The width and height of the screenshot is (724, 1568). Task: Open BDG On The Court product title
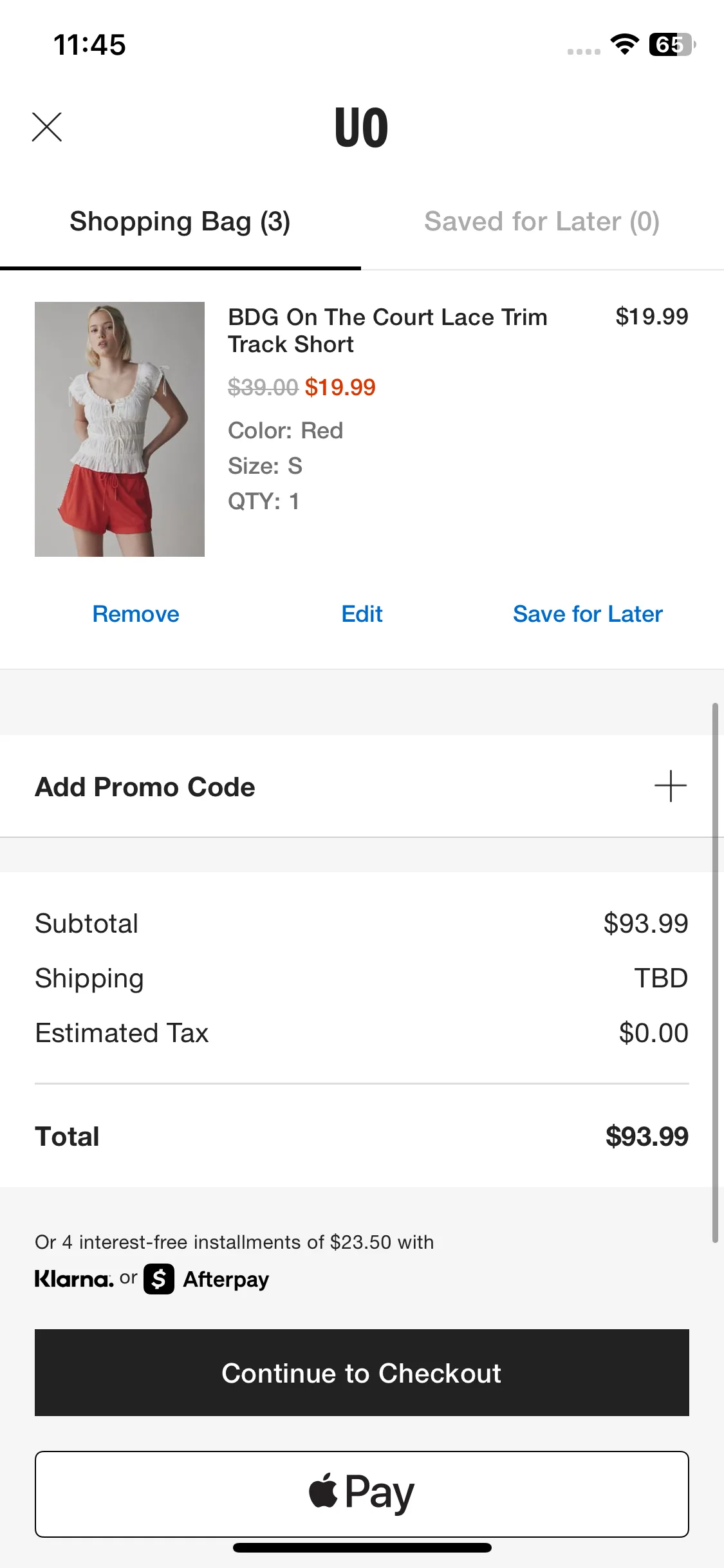(387, 331)
